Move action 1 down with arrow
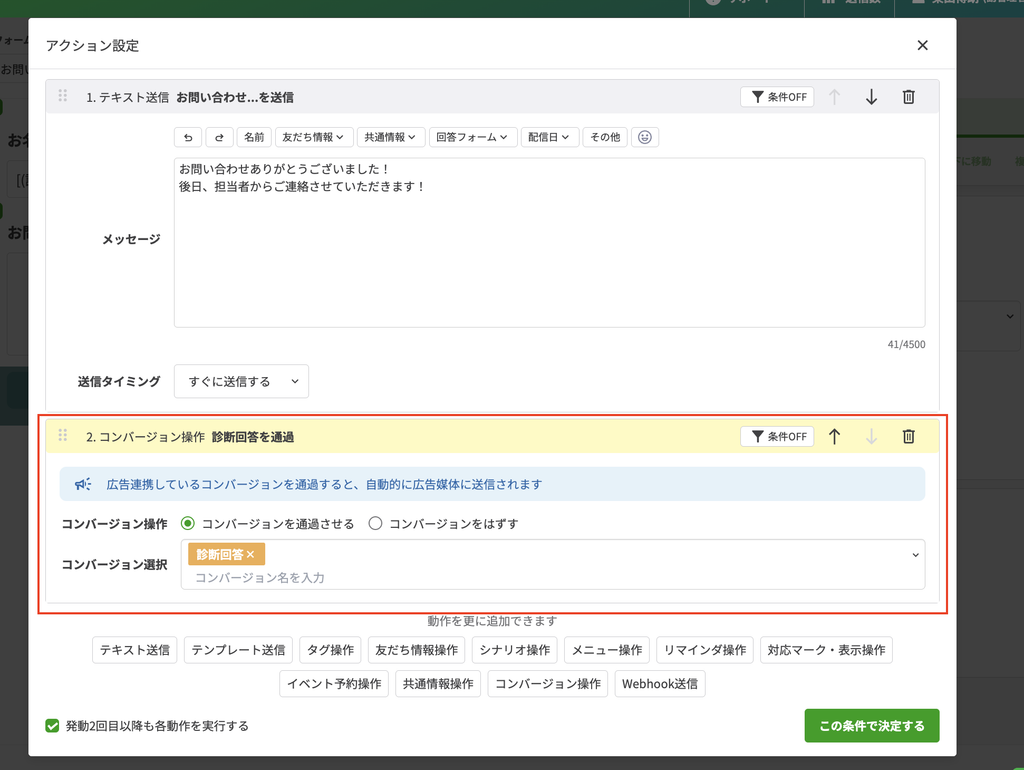 (871, 97)
